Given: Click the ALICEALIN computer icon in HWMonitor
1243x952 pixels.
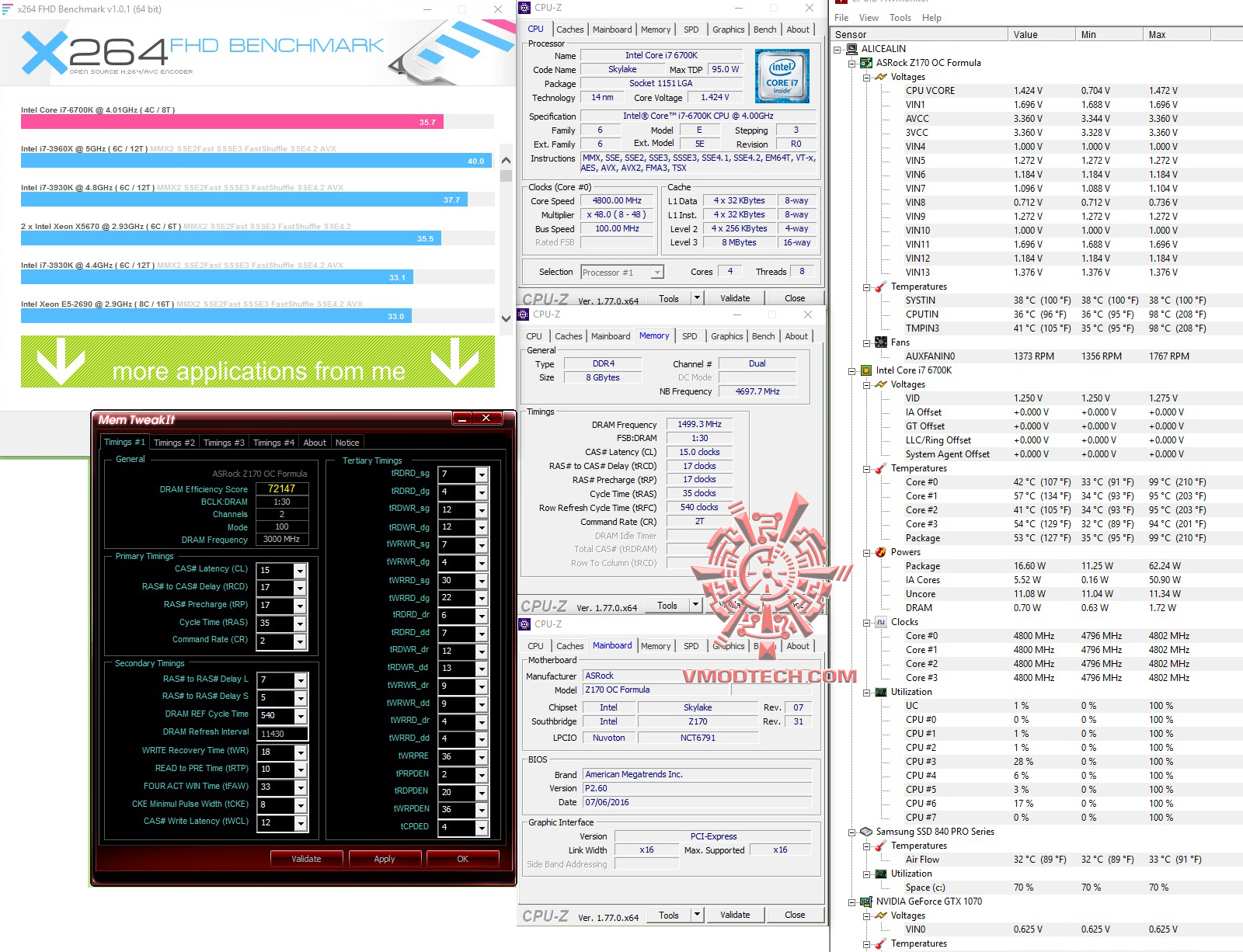Looking at the screenshot, I should click(851, 48).
